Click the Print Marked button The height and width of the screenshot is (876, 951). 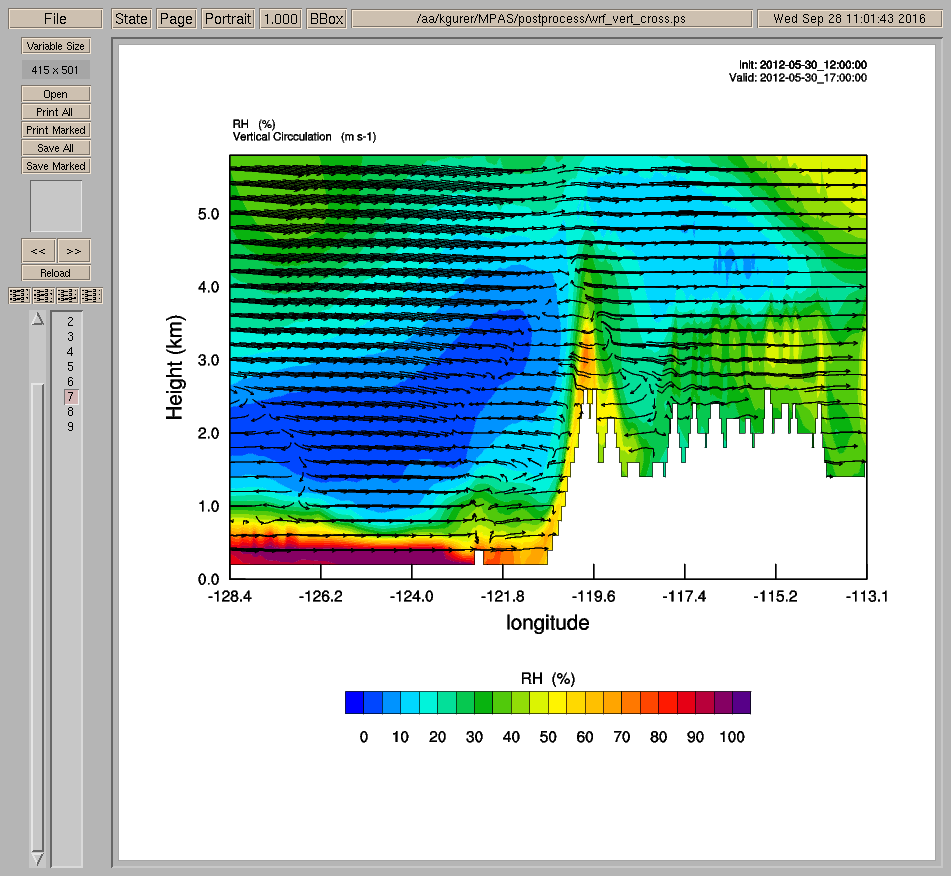pos(56,130)
